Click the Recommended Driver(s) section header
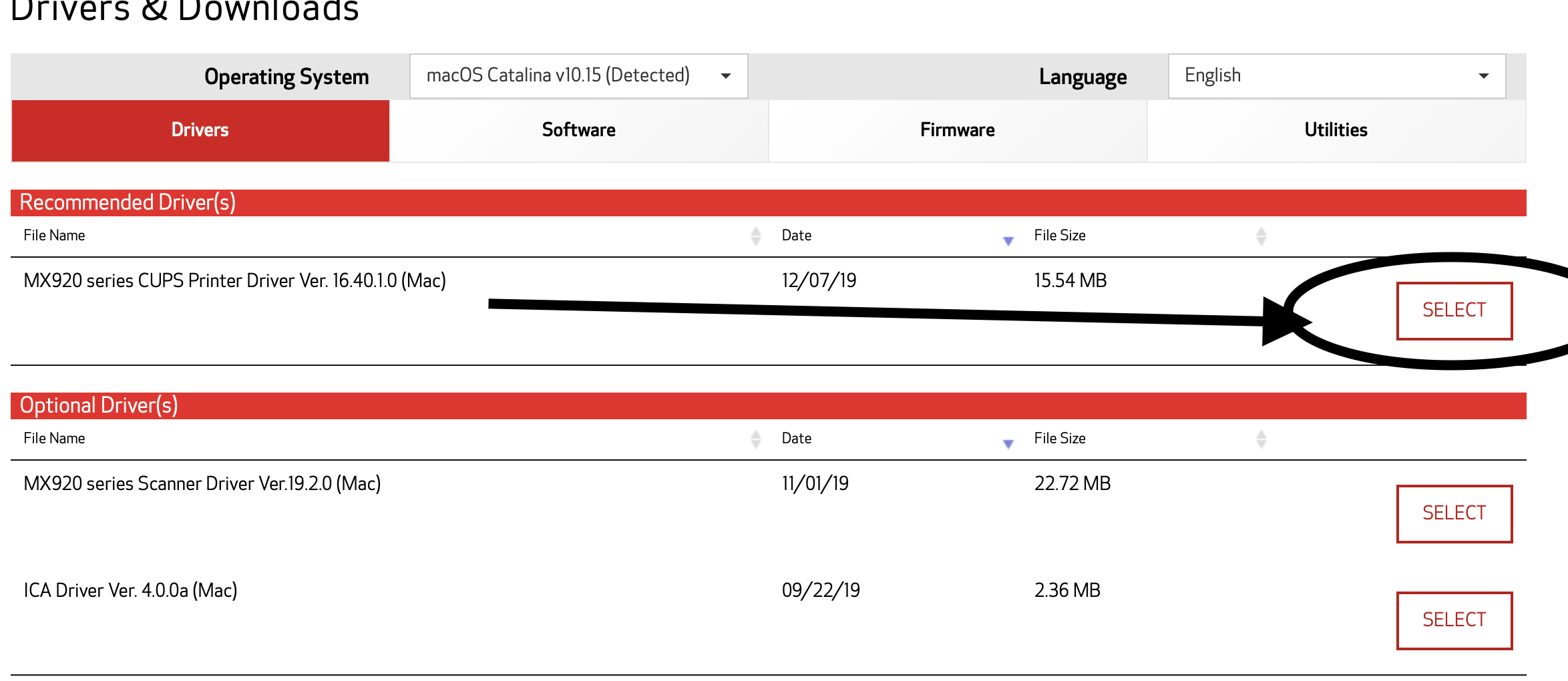The height and width of the screenshot is (681, 1568). tap(769, 203)
